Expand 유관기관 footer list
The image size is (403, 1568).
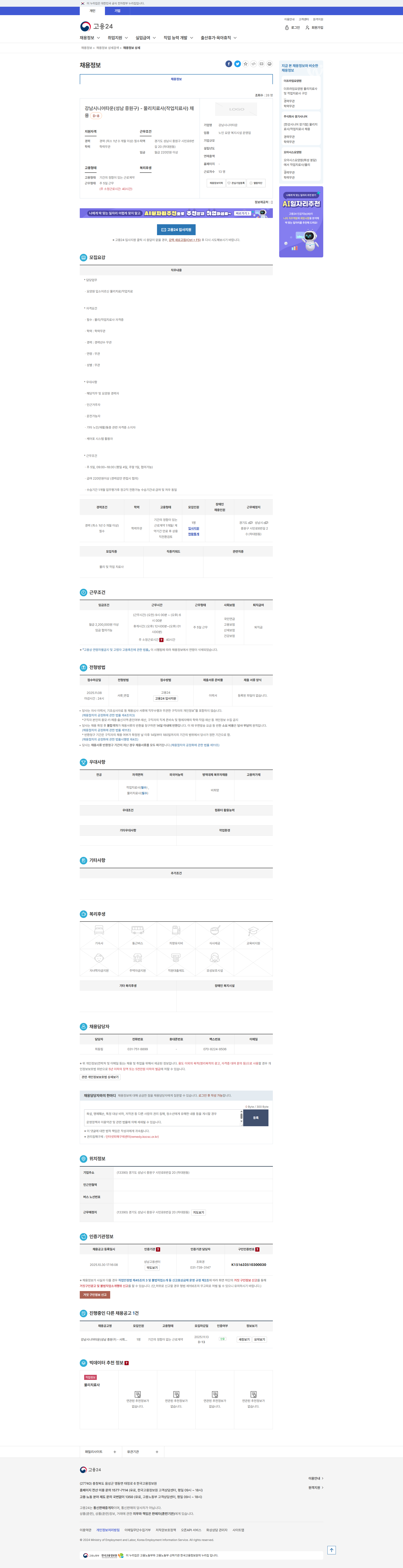pos(143,1452)
